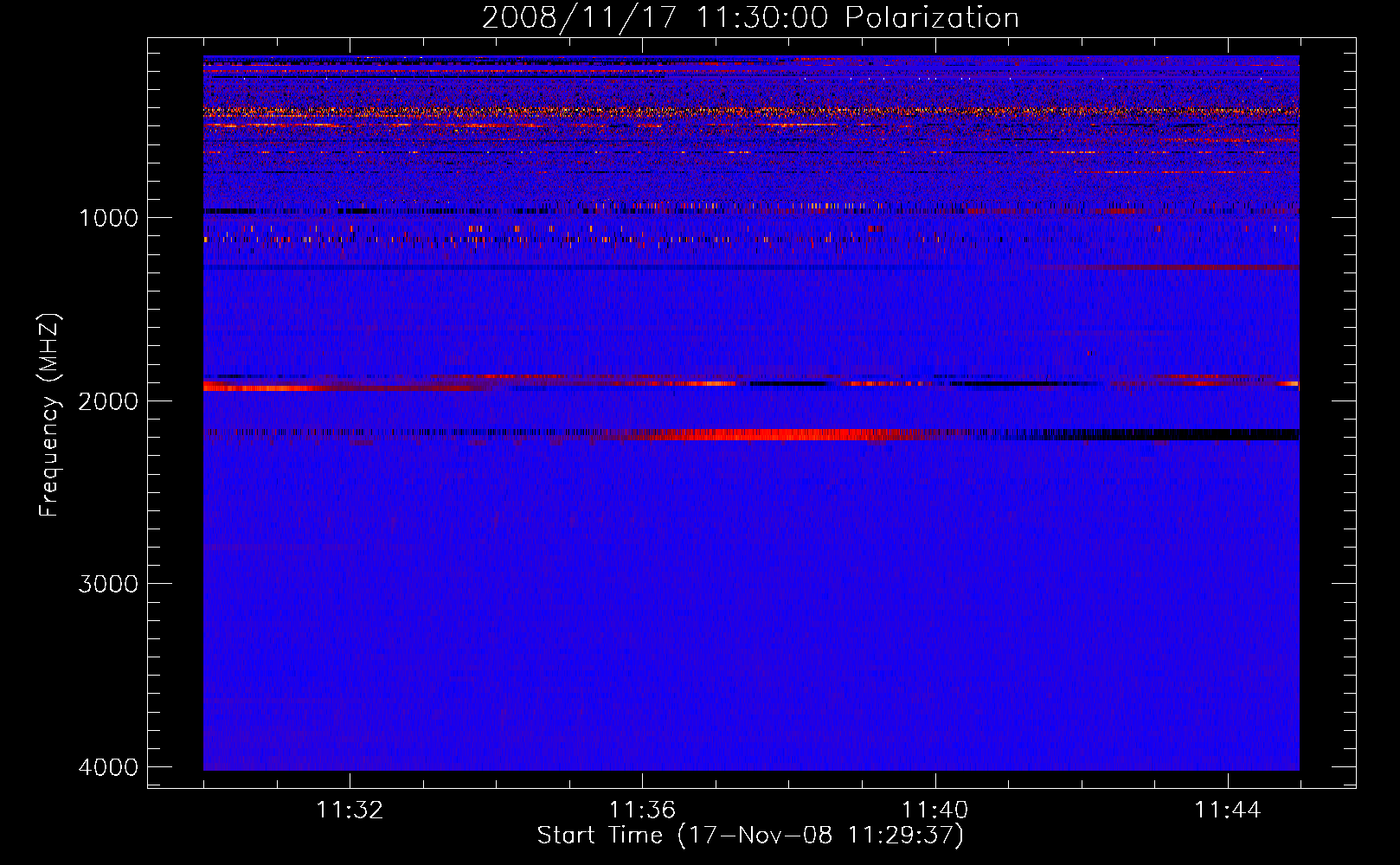Click the 11:44 time tick label
The image size is (1400, 865).
click(1228, 811)
